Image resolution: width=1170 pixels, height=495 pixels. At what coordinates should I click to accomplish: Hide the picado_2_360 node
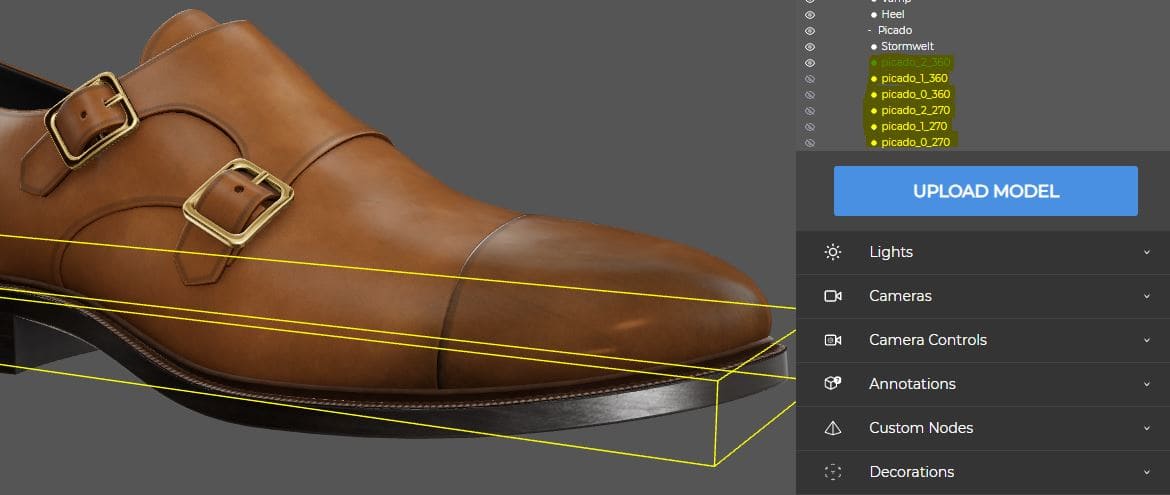(x=810, y=63)
